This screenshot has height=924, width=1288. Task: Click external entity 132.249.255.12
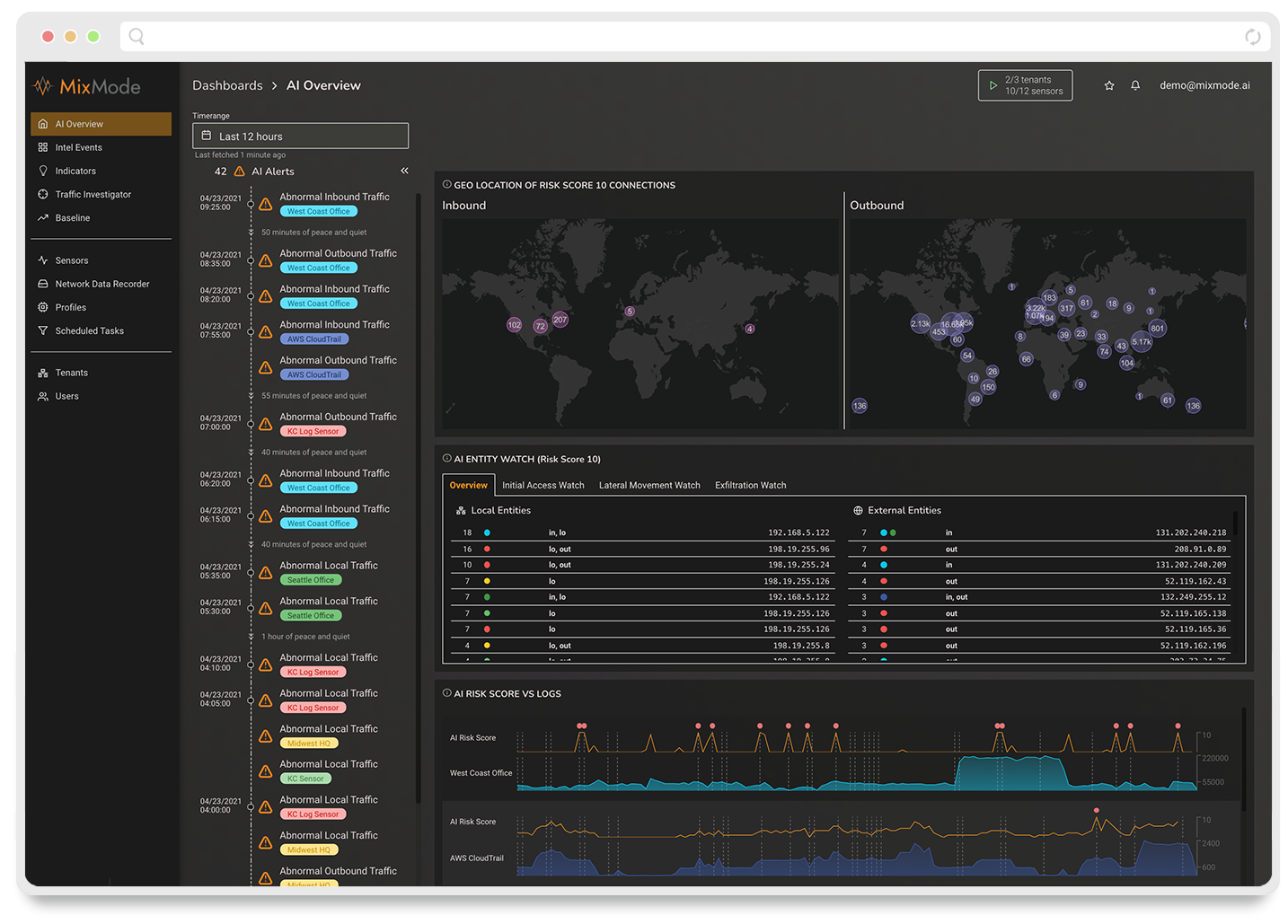[1040, 597]
